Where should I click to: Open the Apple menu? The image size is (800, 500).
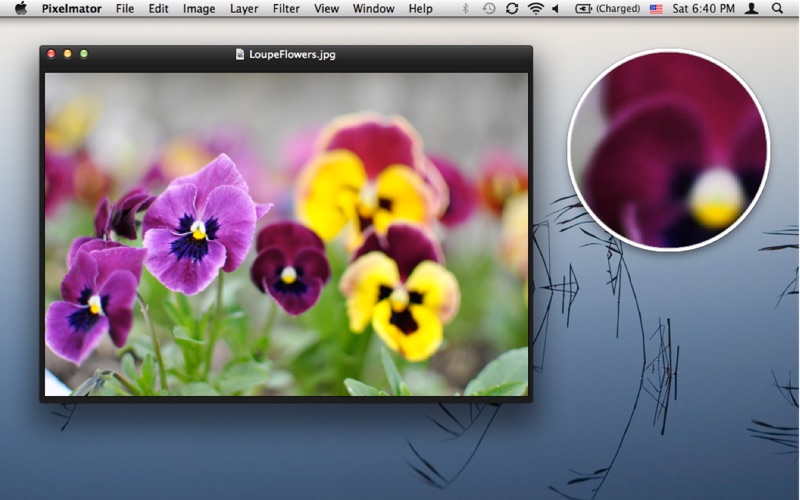pos(20,8)
